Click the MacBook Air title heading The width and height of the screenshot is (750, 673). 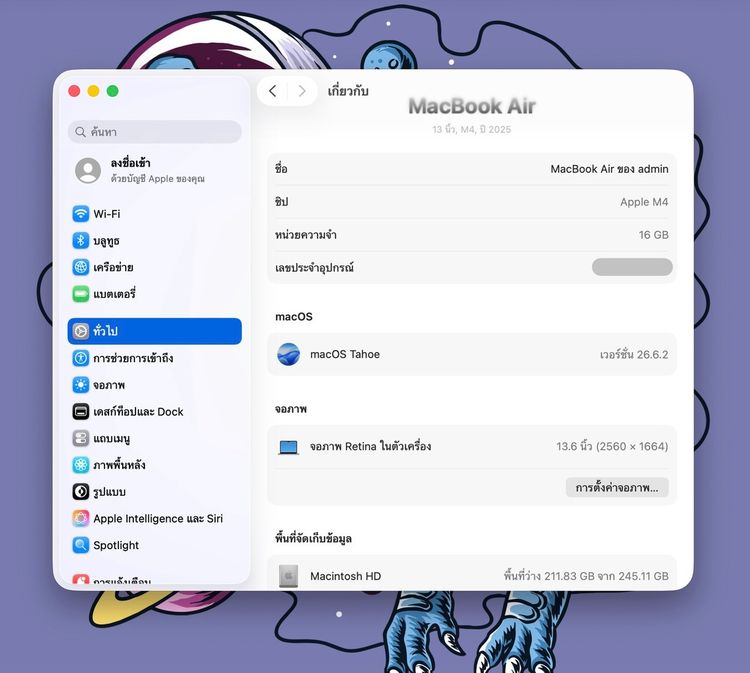(472, 106)
